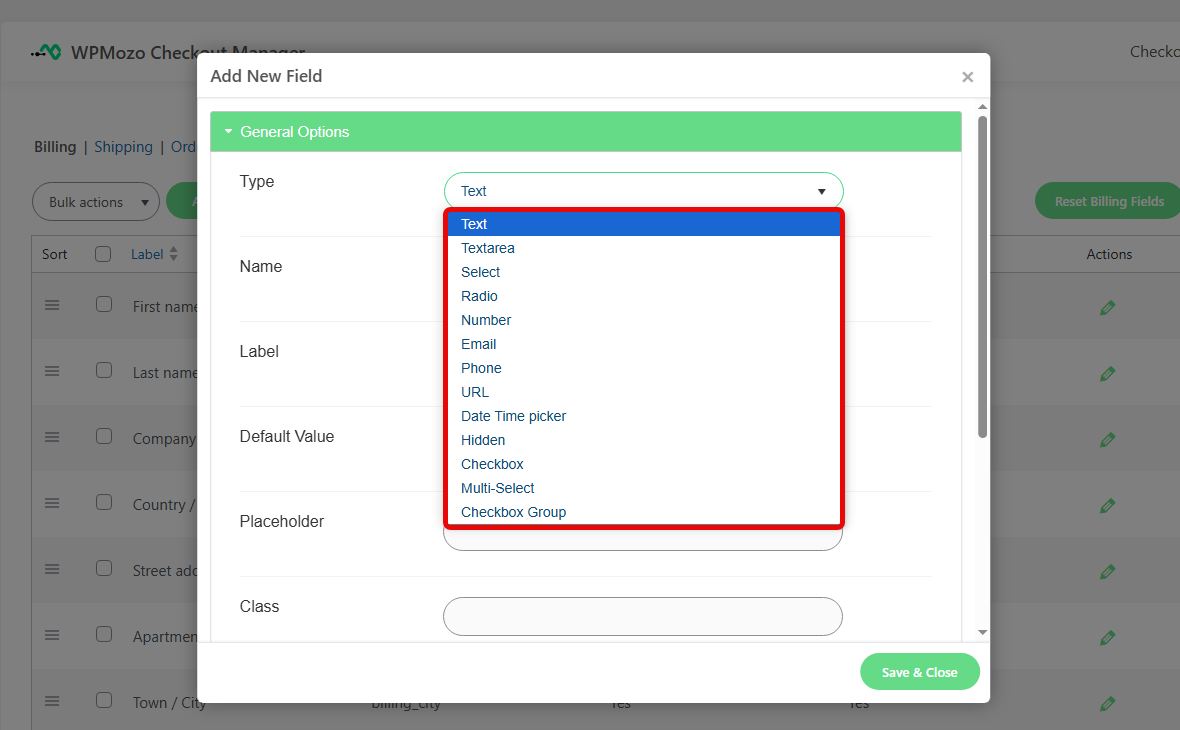Click the edit pencil in the First name row
Viewport: 1180px width, 730px height.
point(1107,308)
